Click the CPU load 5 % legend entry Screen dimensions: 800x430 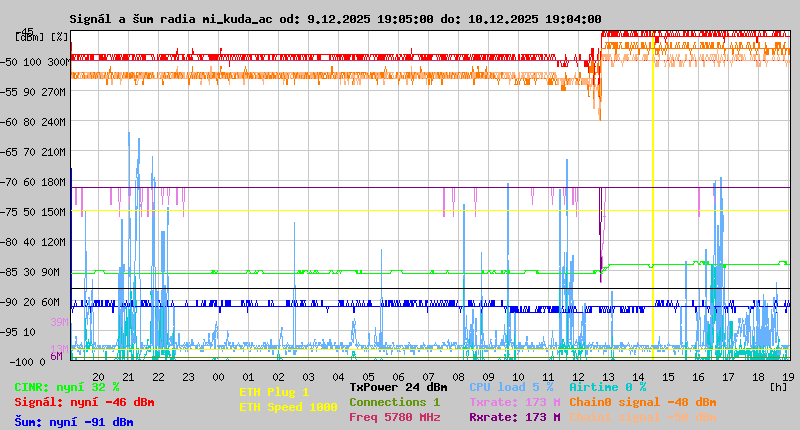point(511,387)
